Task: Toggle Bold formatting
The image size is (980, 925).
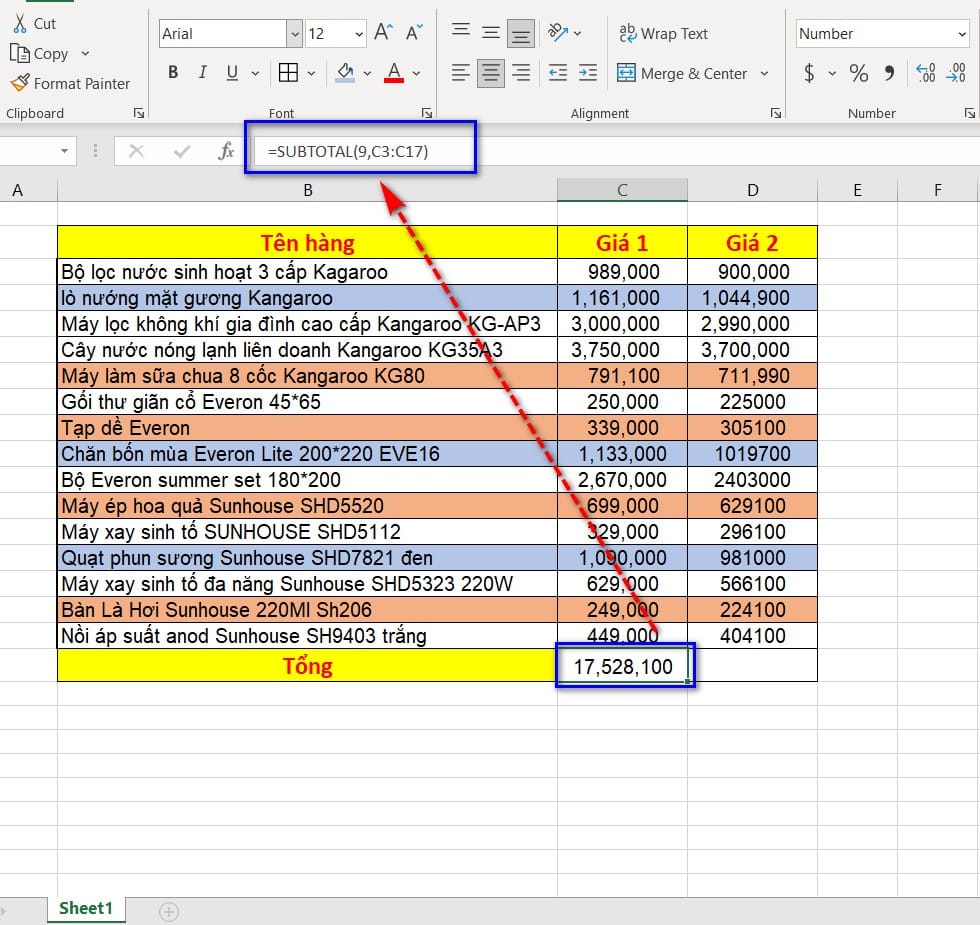Action: pos(173,73)
